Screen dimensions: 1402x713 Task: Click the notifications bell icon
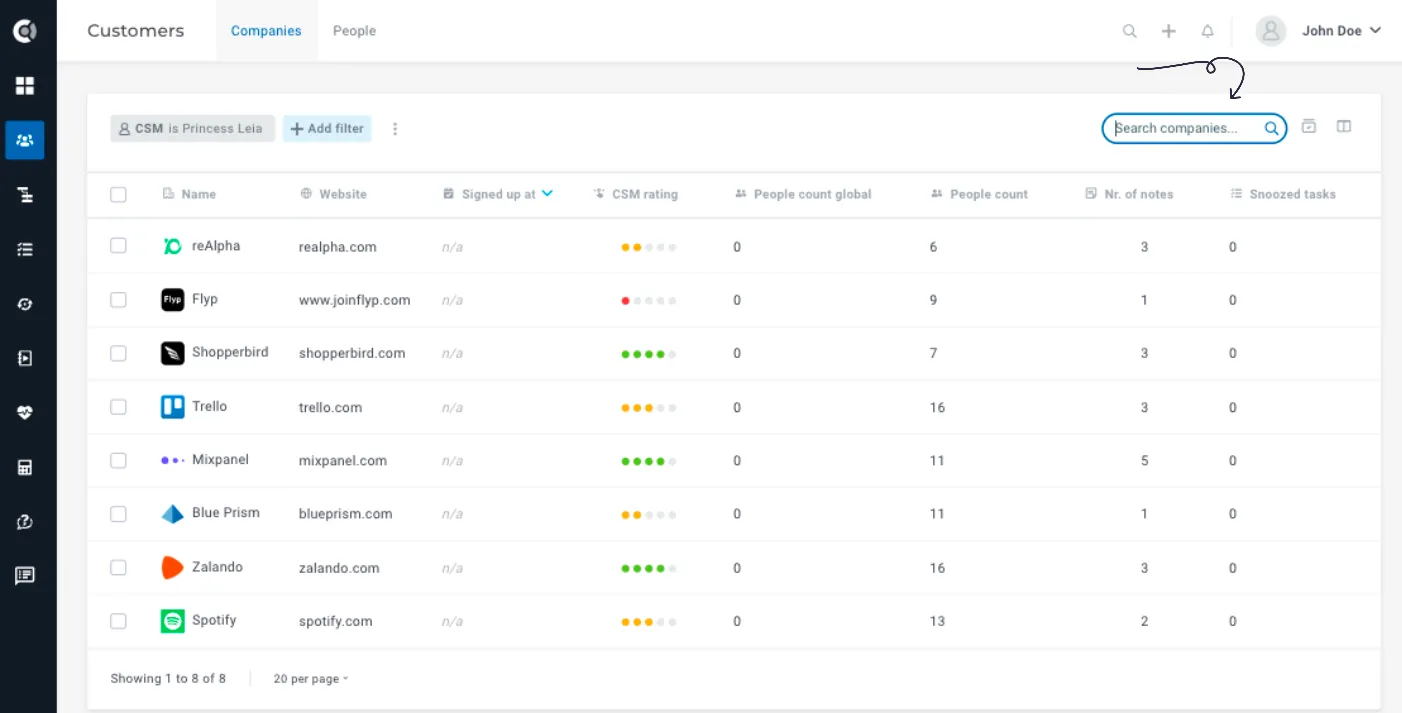click(1207, 31)
